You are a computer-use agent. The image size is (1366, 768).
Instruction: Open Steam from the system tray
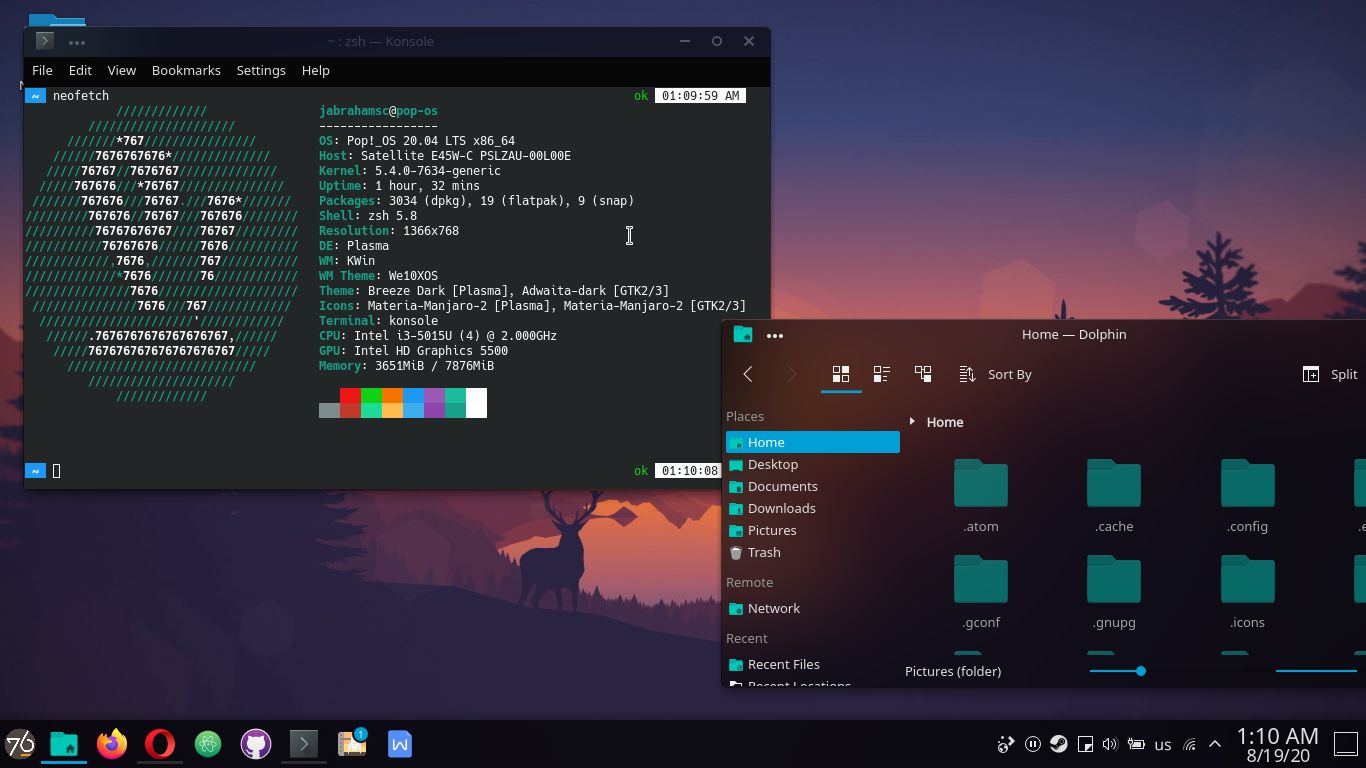(x=1057, y=744)
